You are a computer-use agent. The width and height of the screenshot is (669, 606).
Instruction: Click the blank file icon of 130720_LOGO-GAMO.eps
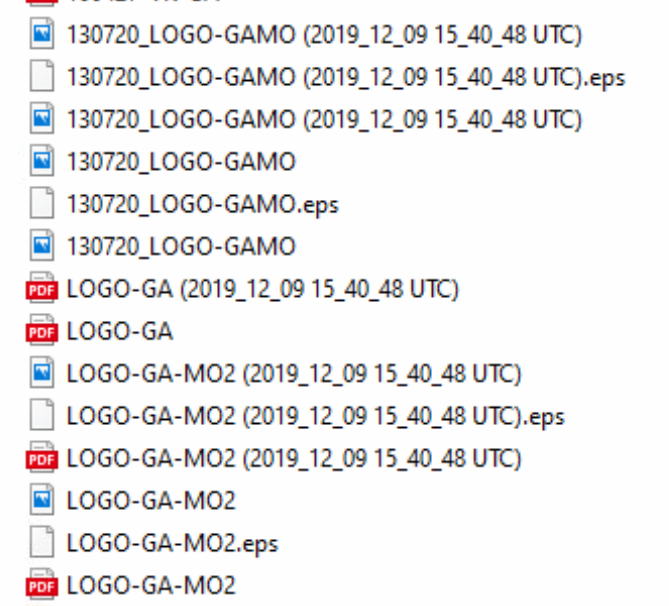point(42,203)
